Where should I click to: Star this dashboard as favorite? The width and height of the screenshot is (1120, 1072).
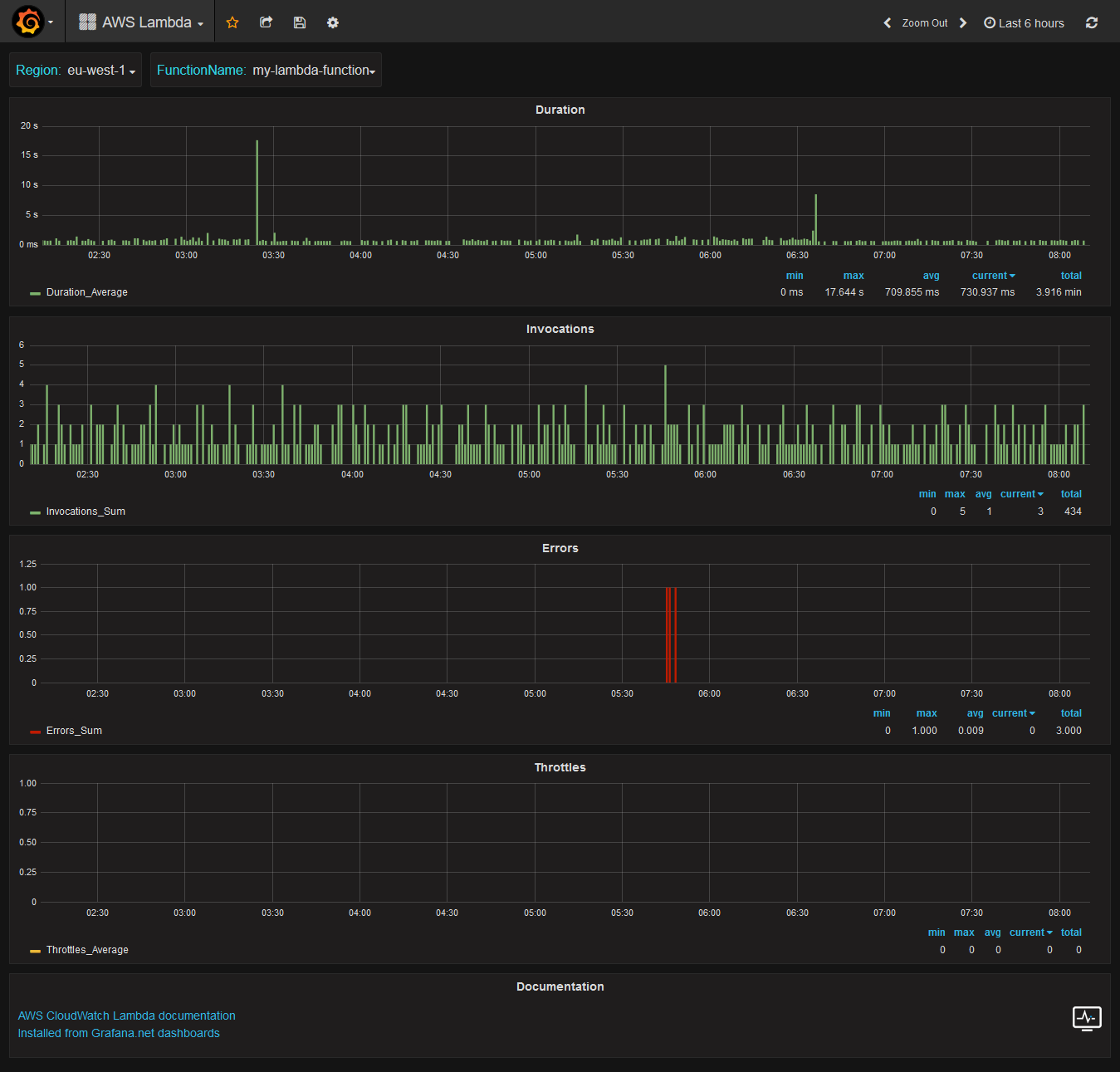(x=232, y=22)
